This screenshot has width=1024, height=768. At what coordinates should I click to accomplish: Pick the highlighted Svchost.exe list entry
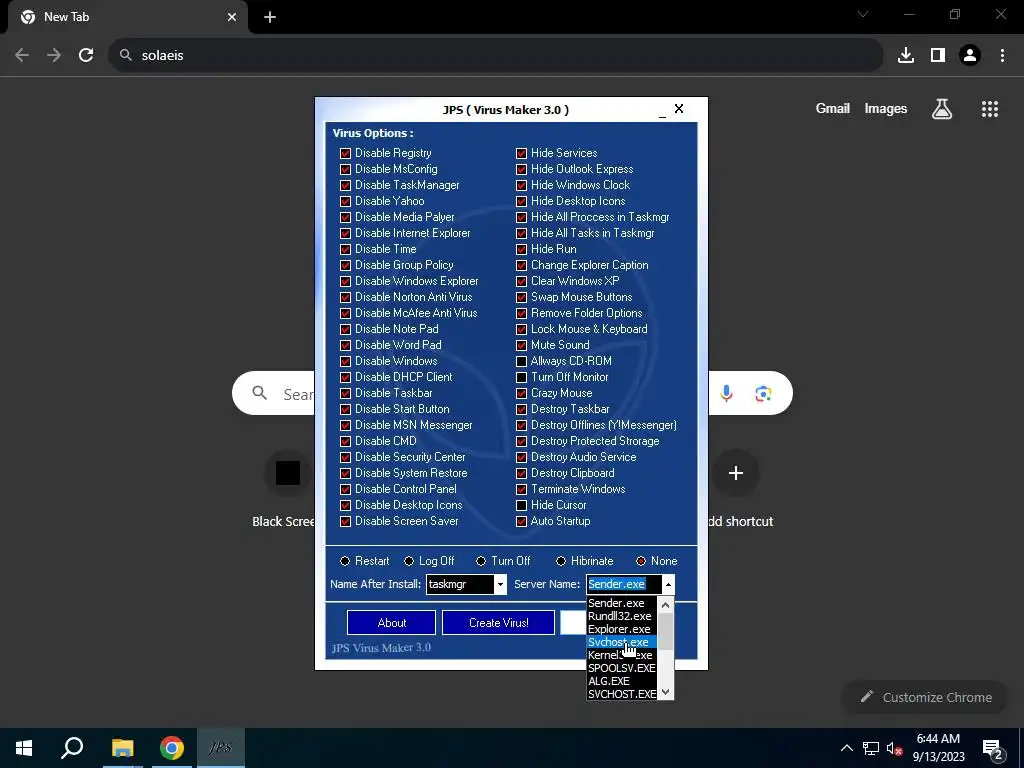click(x=621, y=642)
